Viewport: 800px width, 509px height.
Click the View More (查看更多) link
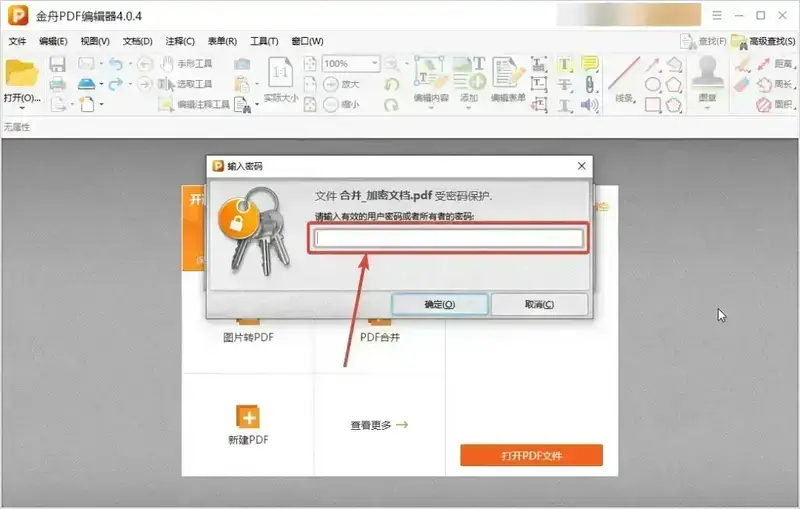click(379, 425)
